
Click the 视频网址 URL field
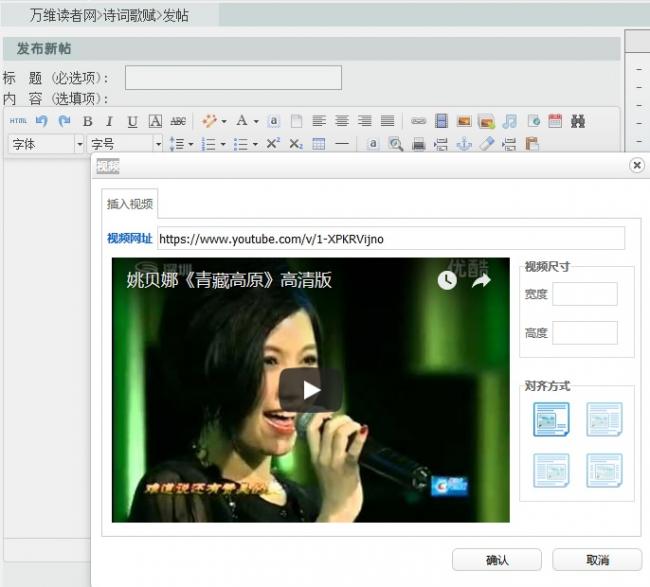click(390, 238)
